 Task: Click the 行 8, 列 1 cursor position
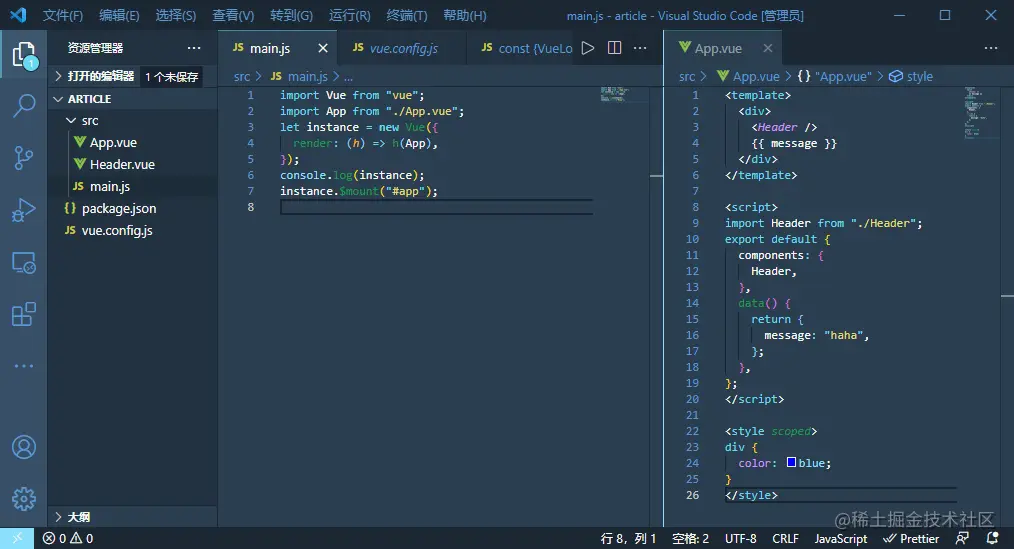click(628, 538)
